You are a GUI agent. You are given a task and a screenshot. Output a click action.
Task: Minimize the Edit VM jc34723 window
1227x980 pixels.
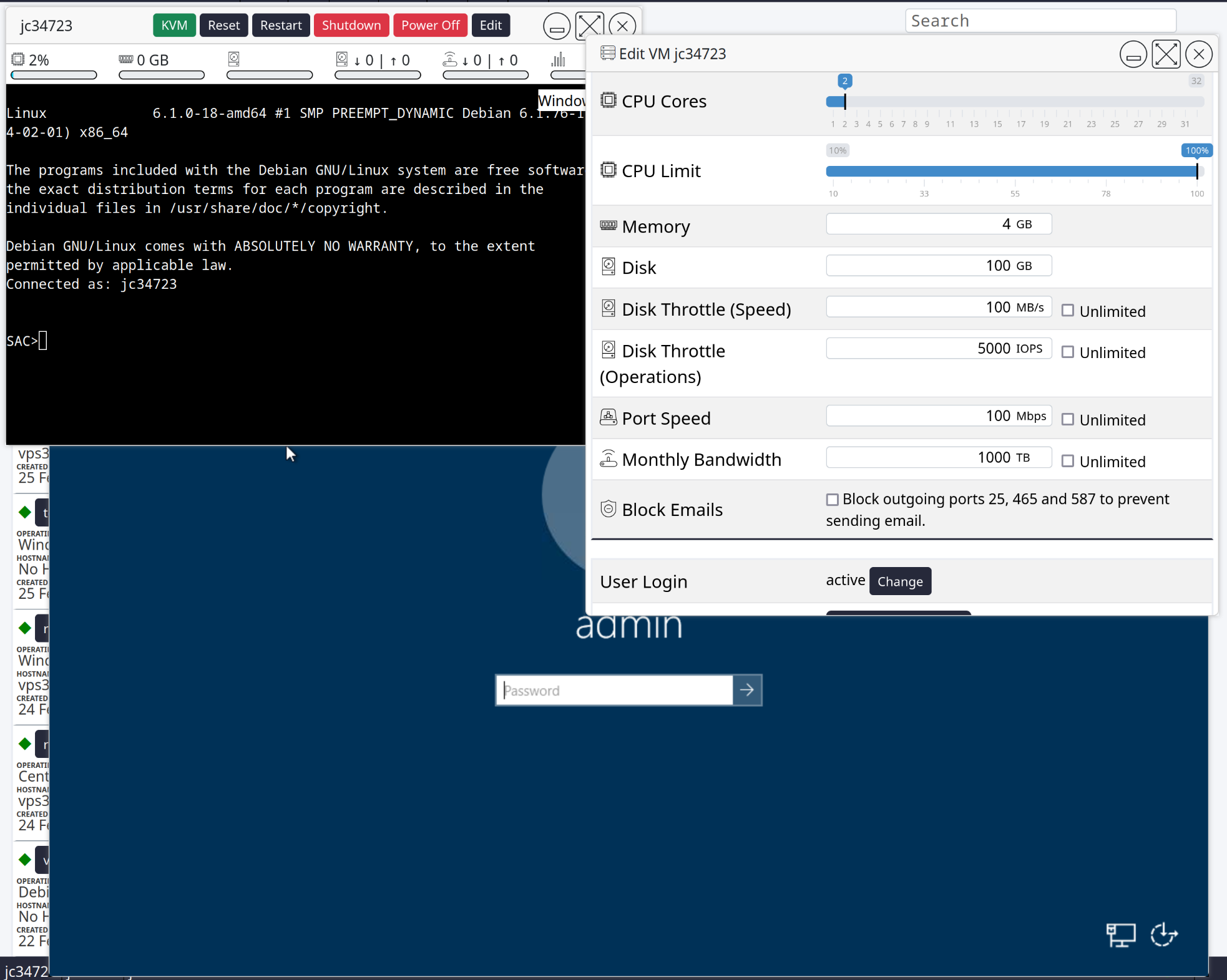(1133, 54)
